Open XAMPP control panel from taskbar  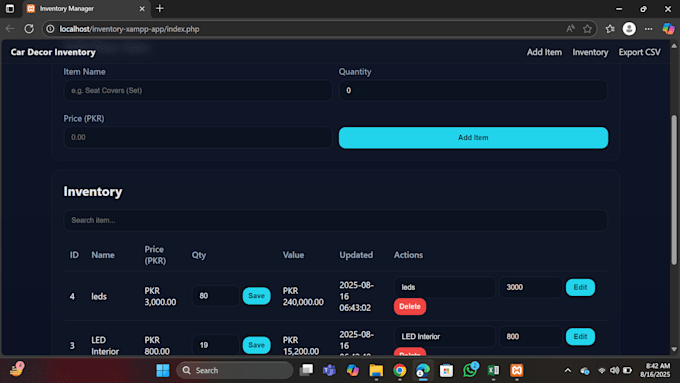click(517, 370)
